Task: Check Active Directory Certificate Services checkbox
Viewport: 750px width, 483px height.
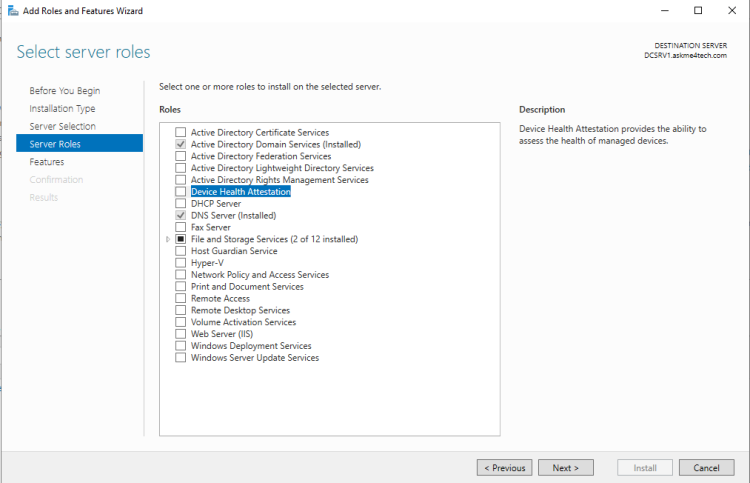Action: click(x=180, y=132)
